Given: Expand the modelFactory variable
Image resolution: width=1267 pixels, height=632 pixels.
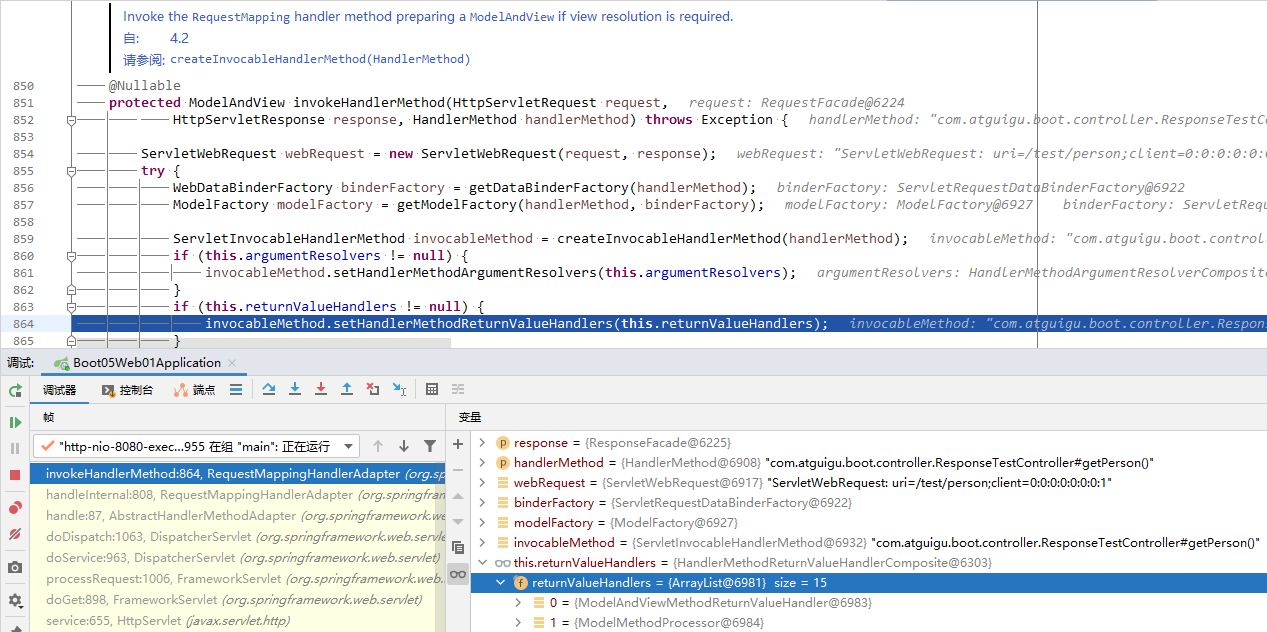Looking at the screenshot, I should tap(483, 523).
